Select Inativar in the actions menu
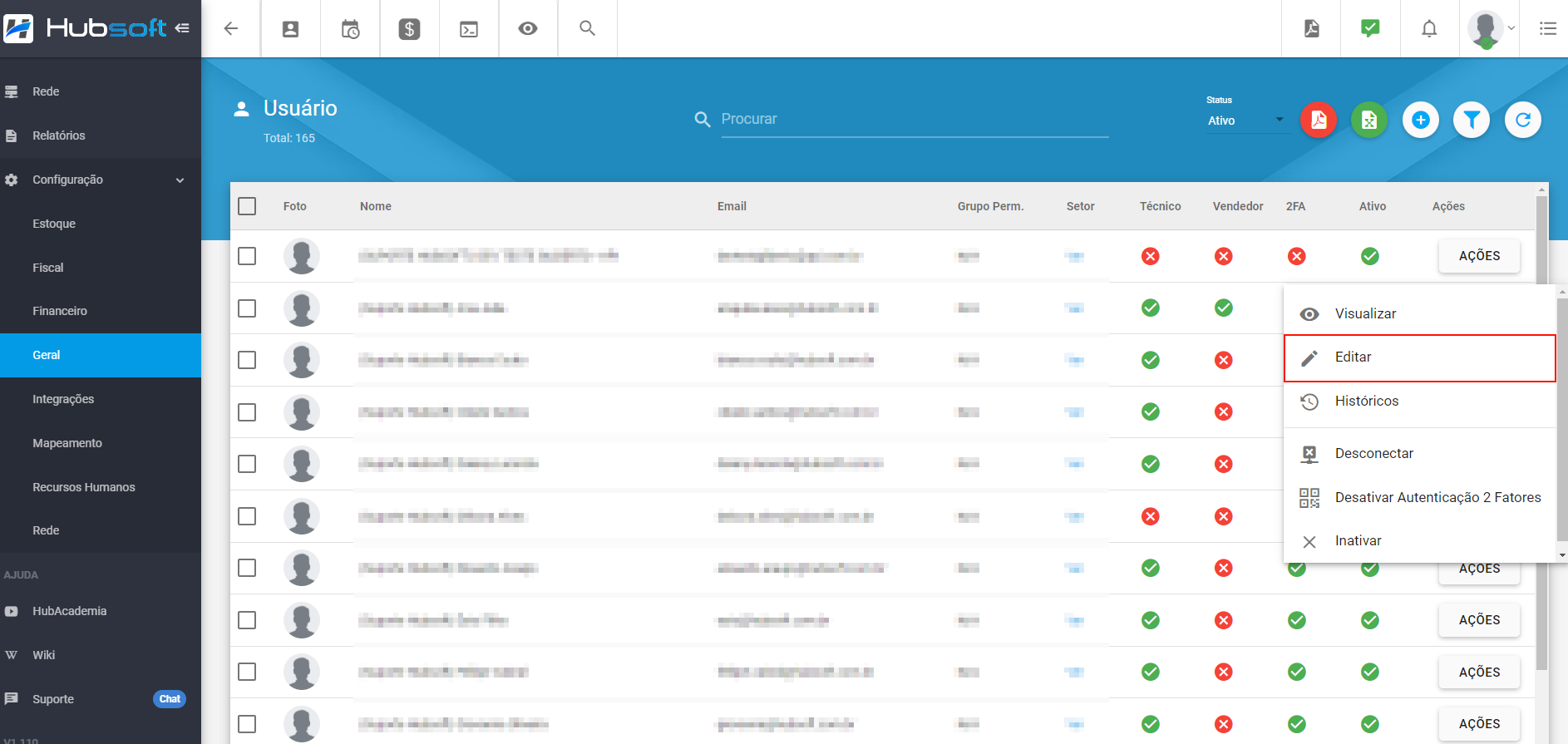1568x744 pixels. point(1419,540)
